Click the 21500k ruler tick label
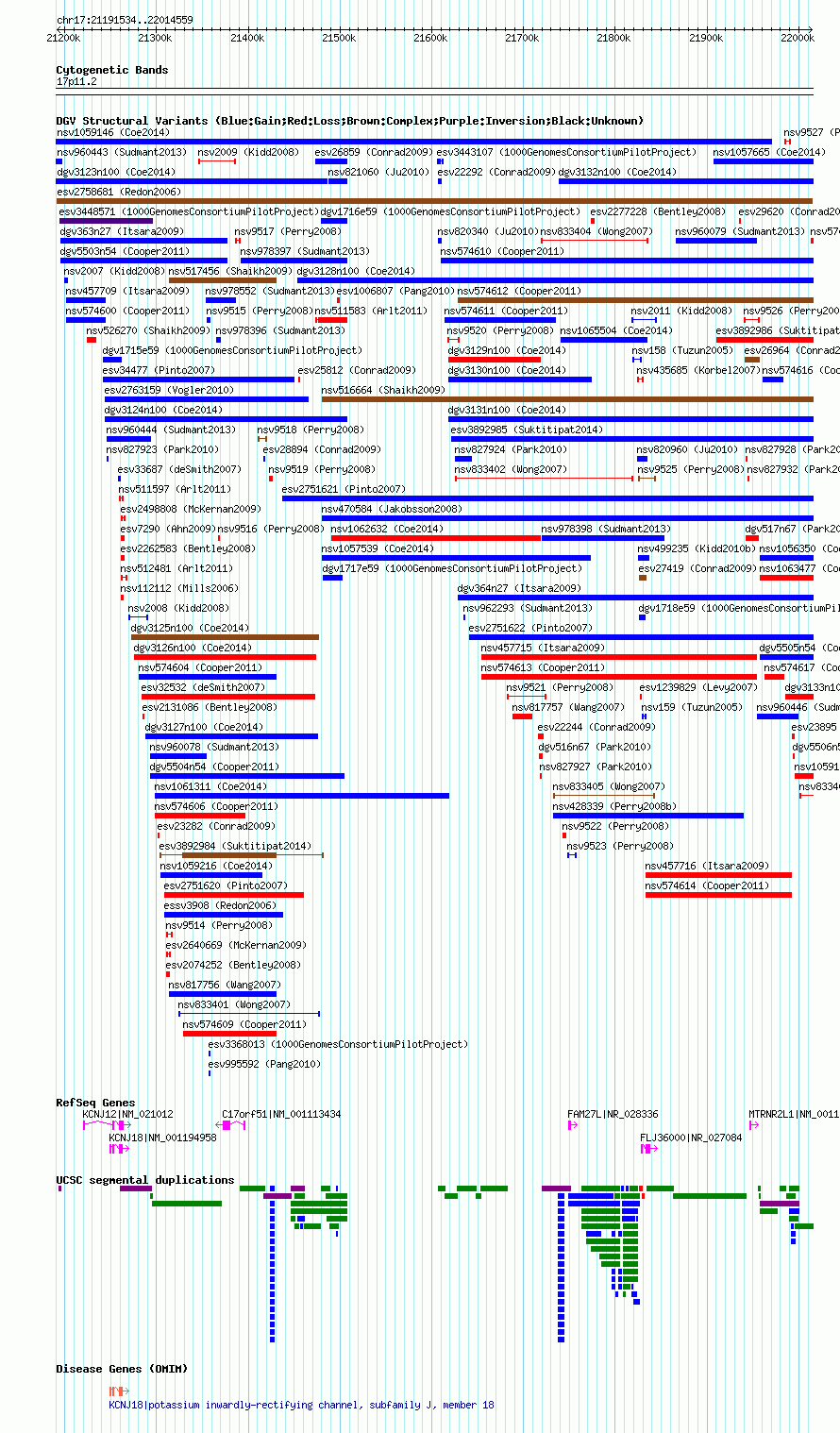 pyautogui.click(x=338, y=38)
